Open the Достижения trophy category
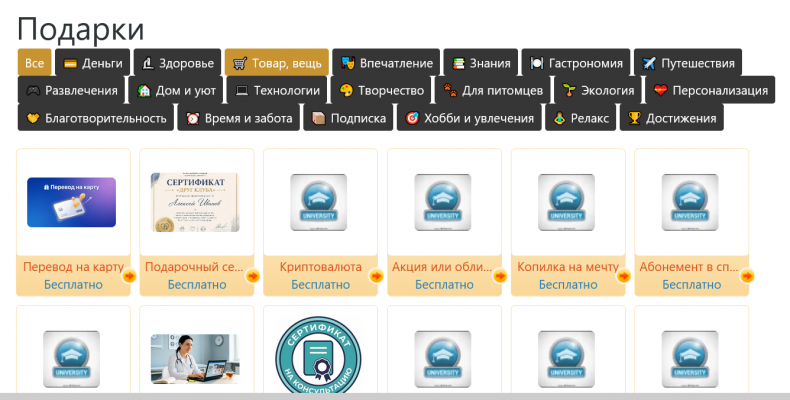This screenshot has width=790, height=400. pos(672,118)
